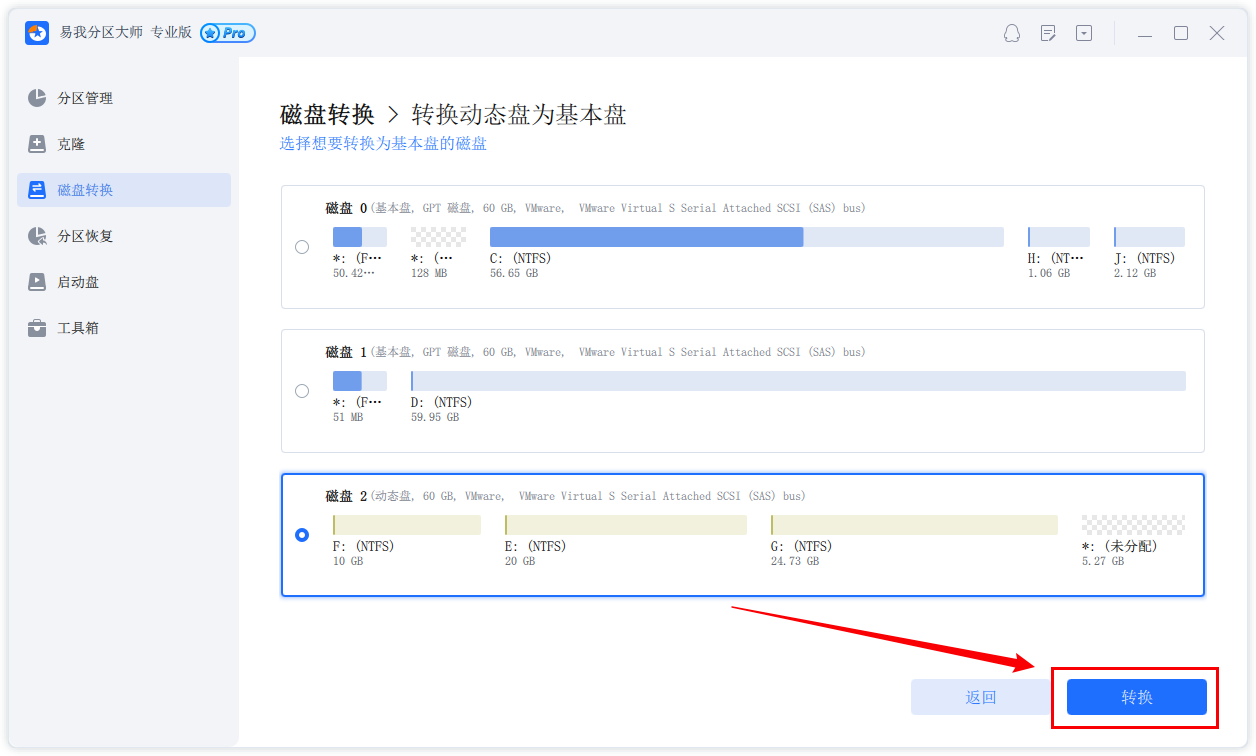Select the Disk 1 (磁盘 1) radio button
The image size is (1256, 756).
pos(302,391)
